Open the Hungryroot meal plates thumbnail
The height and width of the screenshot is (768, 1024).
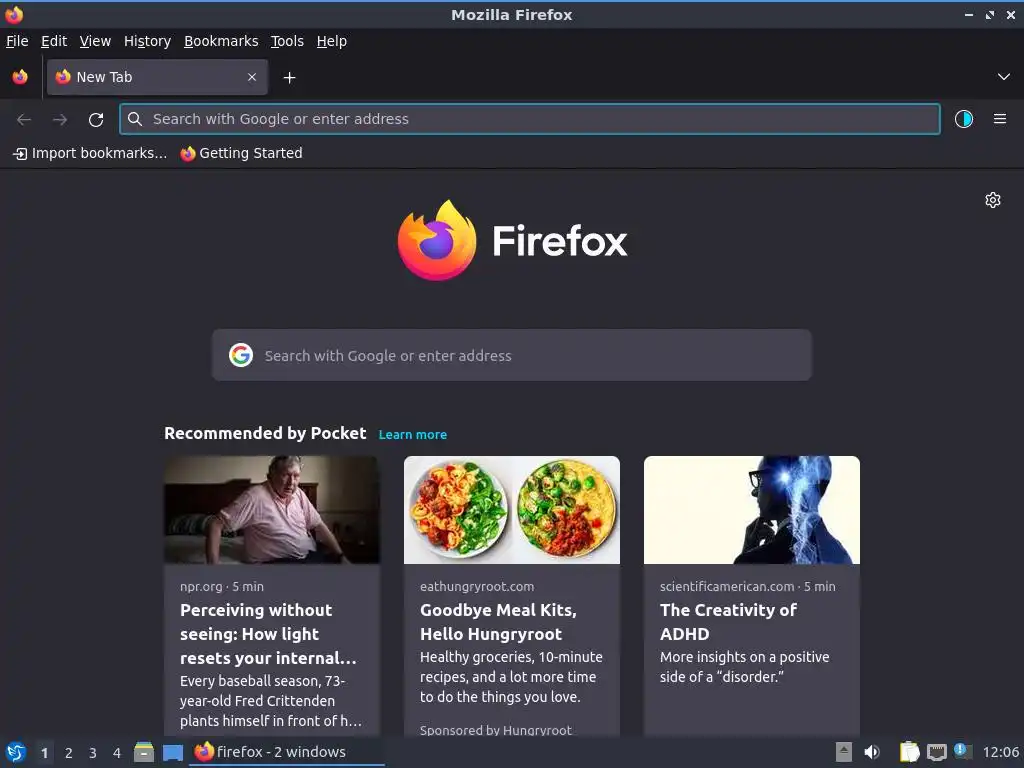tap(512, 510)
